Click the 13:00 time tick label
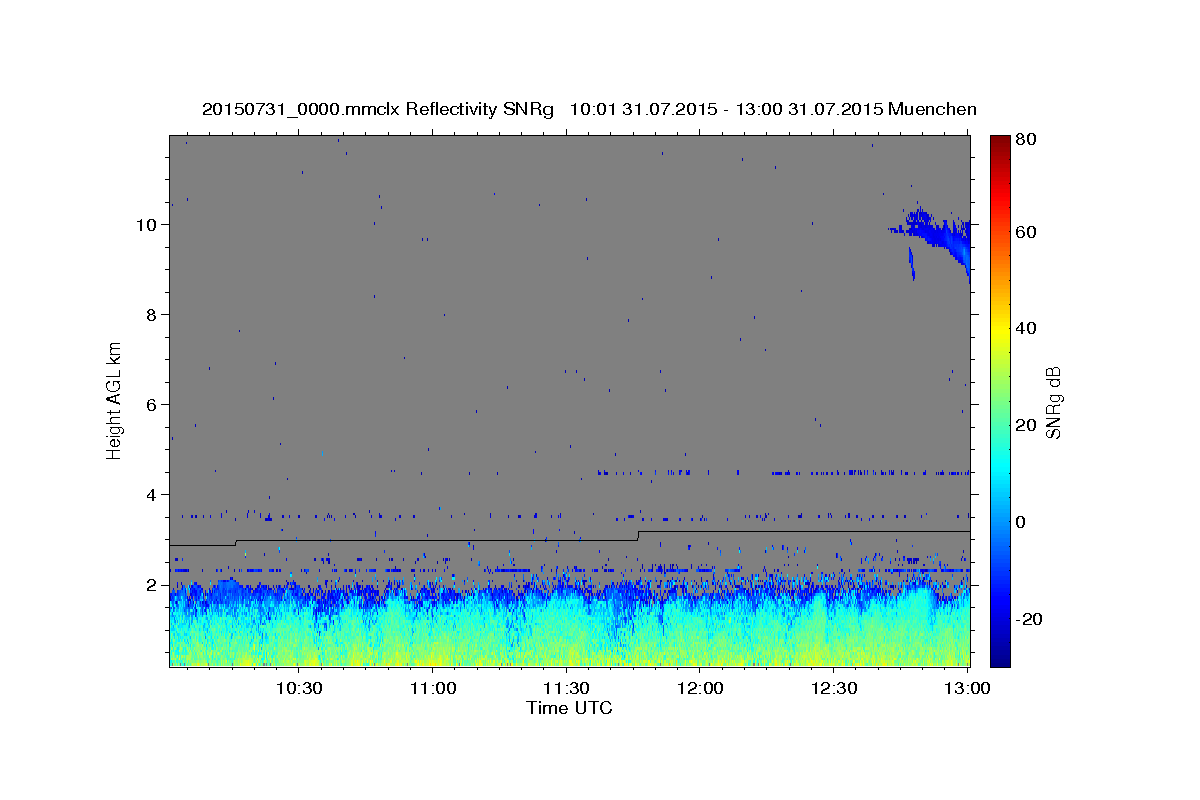Viewport: 1200px width, 800px height. click(967, 689)
